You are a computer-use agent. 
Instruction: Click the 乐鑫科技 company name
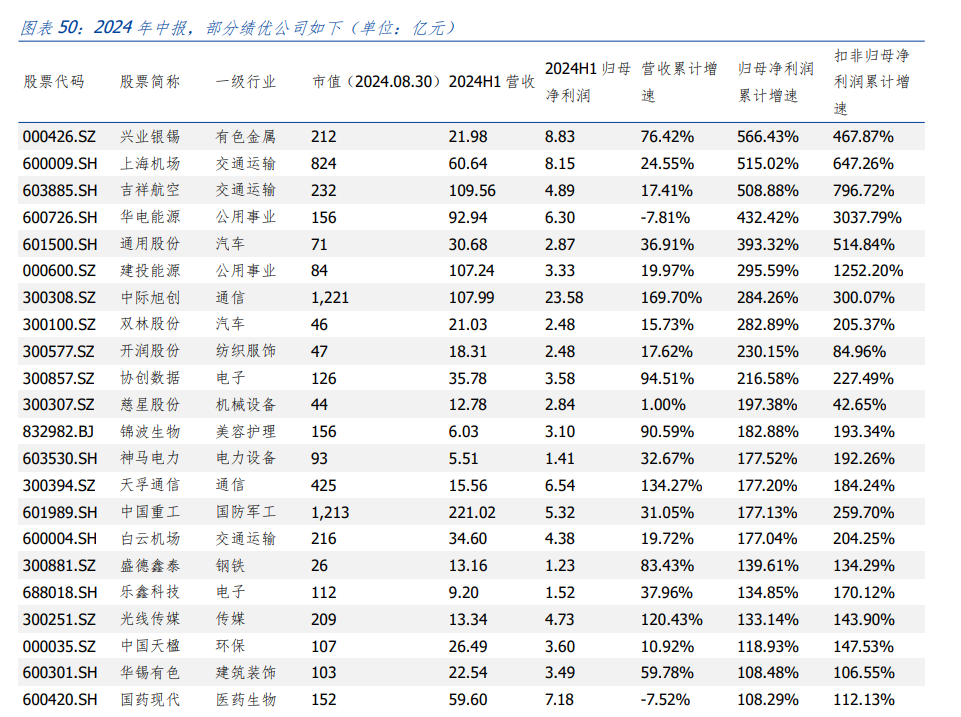tap(150, 593)
